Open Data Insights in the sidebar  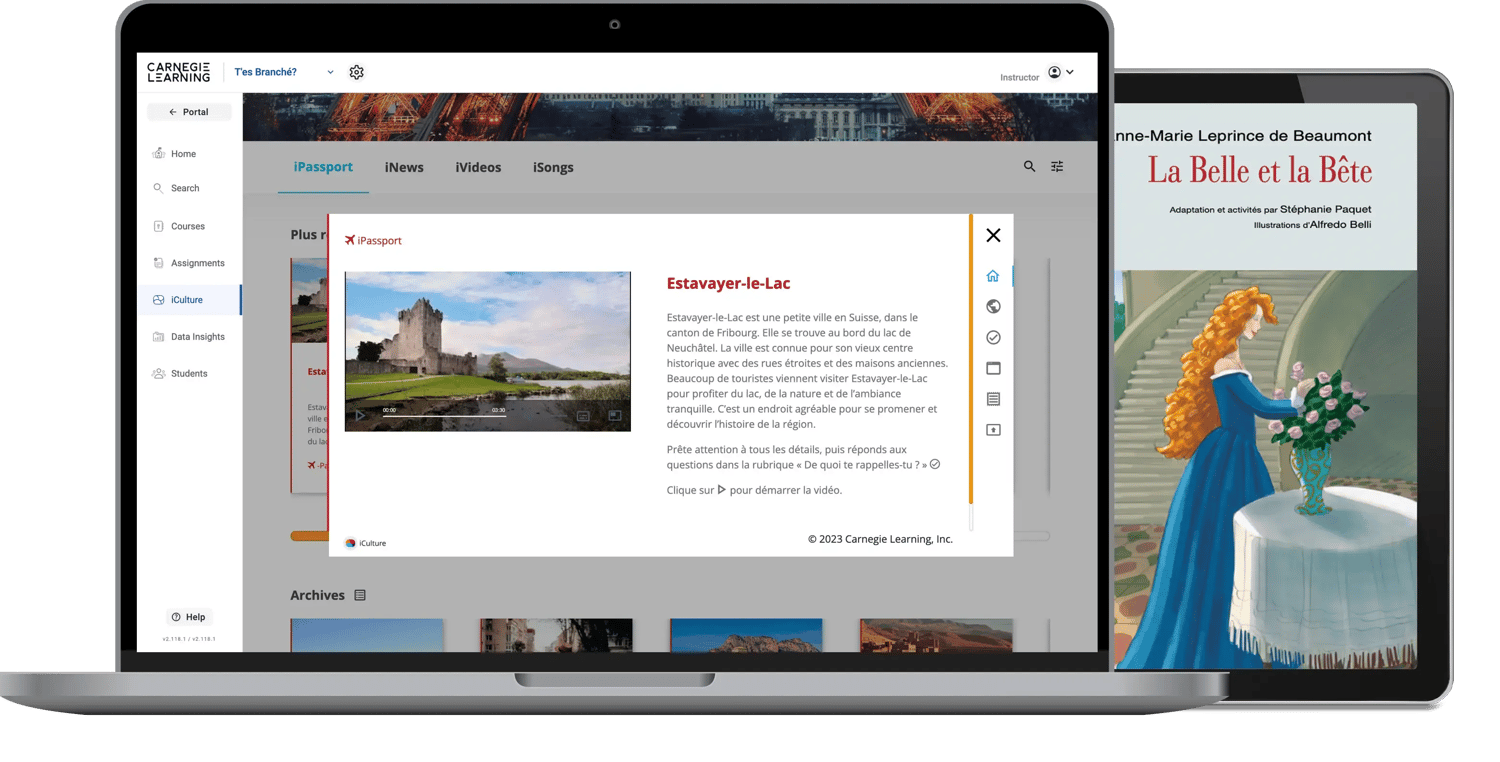[x=189, y=337]
